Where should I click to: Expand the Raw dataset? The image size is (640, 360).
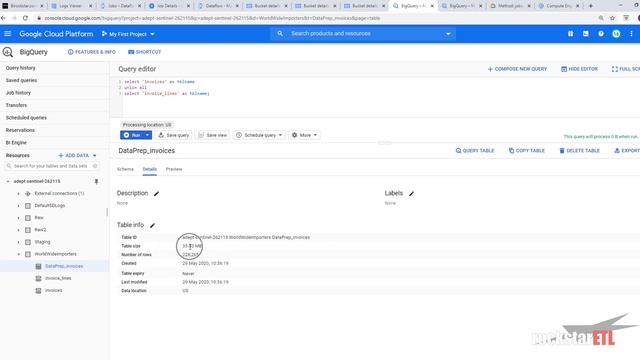tap(18, 218)
